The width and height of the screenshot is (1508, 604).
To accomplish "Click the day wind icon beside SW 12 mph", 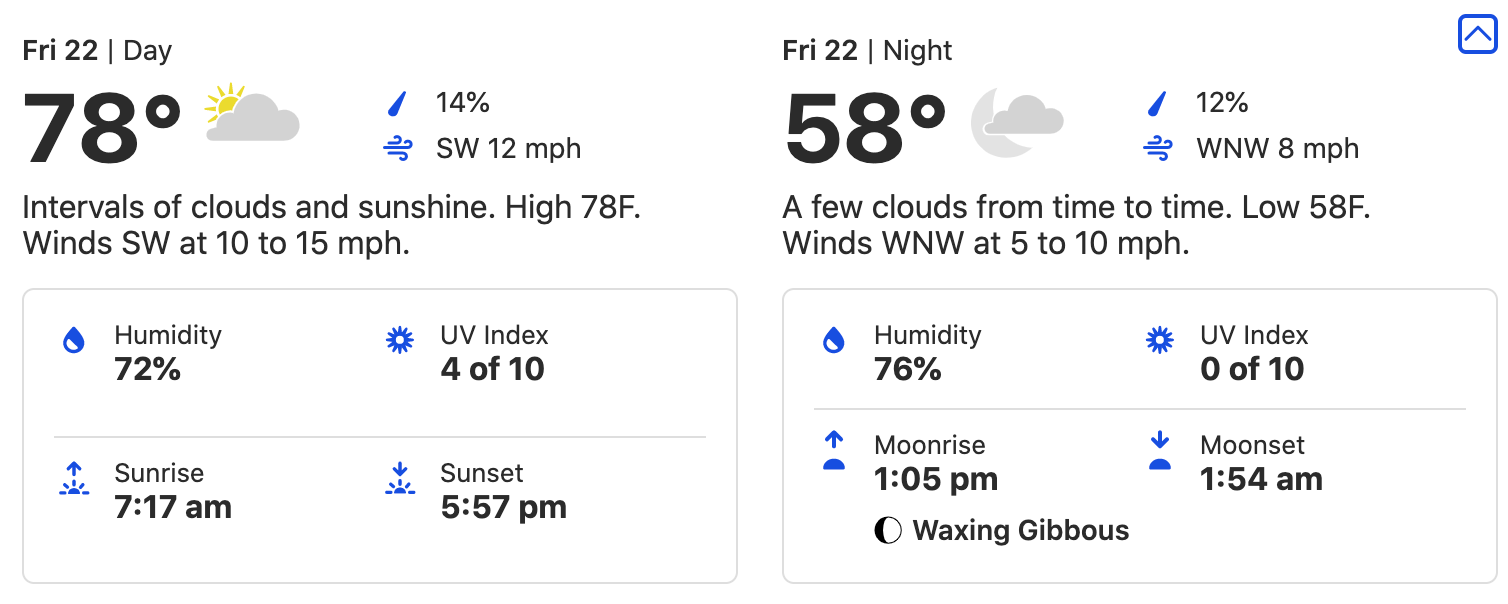I will coord(398,150).
